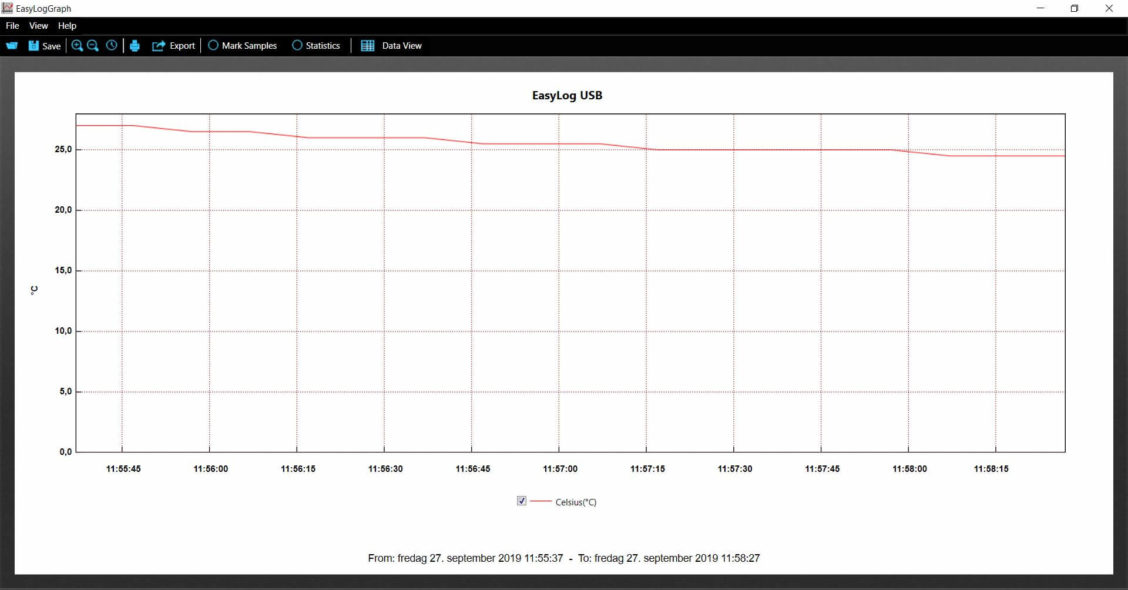Zoom out using the magnifier icon
The height and width of the screenshot is (590, 1128).
(93, 46)
